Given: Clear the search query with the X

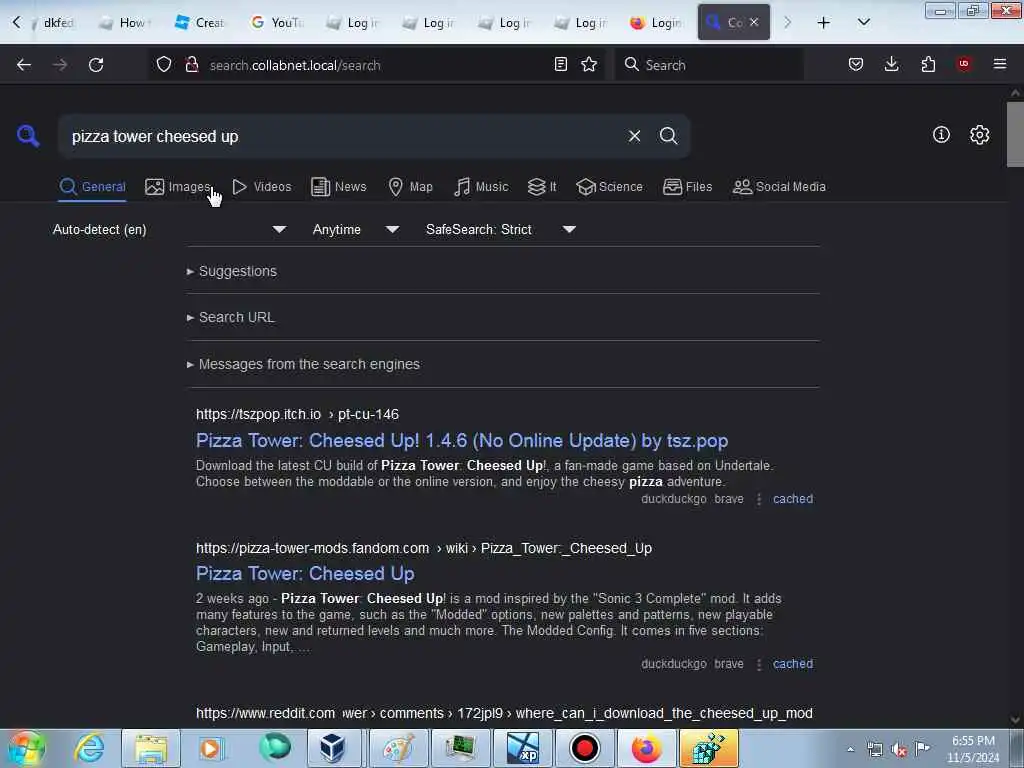Looking at the screenshot, I should coord(634,136).
